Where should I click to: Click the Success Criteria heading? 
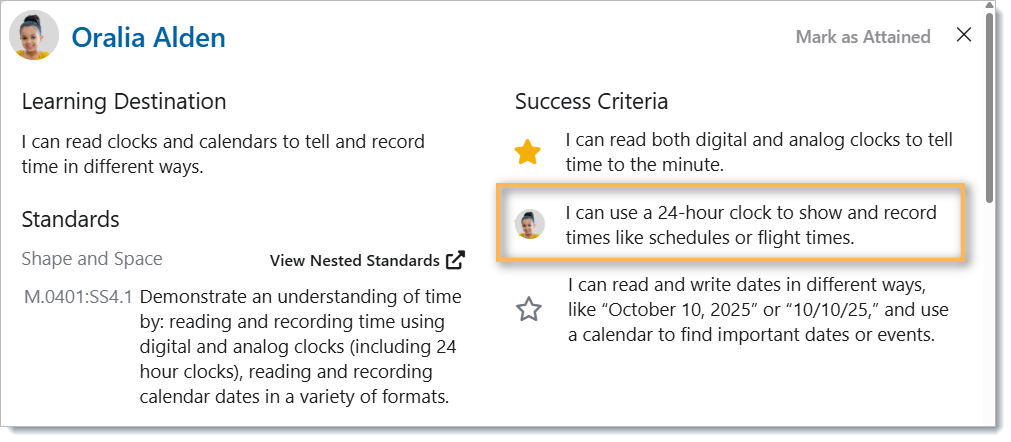[x=591, y=101]
